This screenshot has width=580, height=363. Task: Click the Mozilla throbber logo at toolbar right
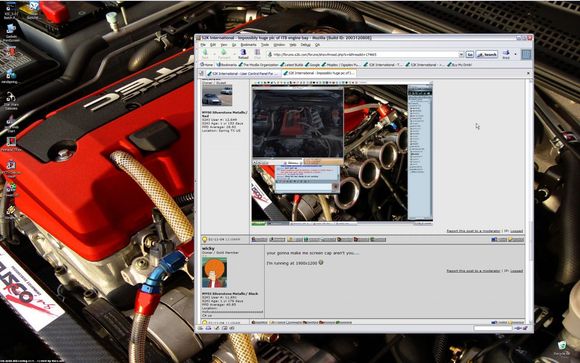(526, 54)
